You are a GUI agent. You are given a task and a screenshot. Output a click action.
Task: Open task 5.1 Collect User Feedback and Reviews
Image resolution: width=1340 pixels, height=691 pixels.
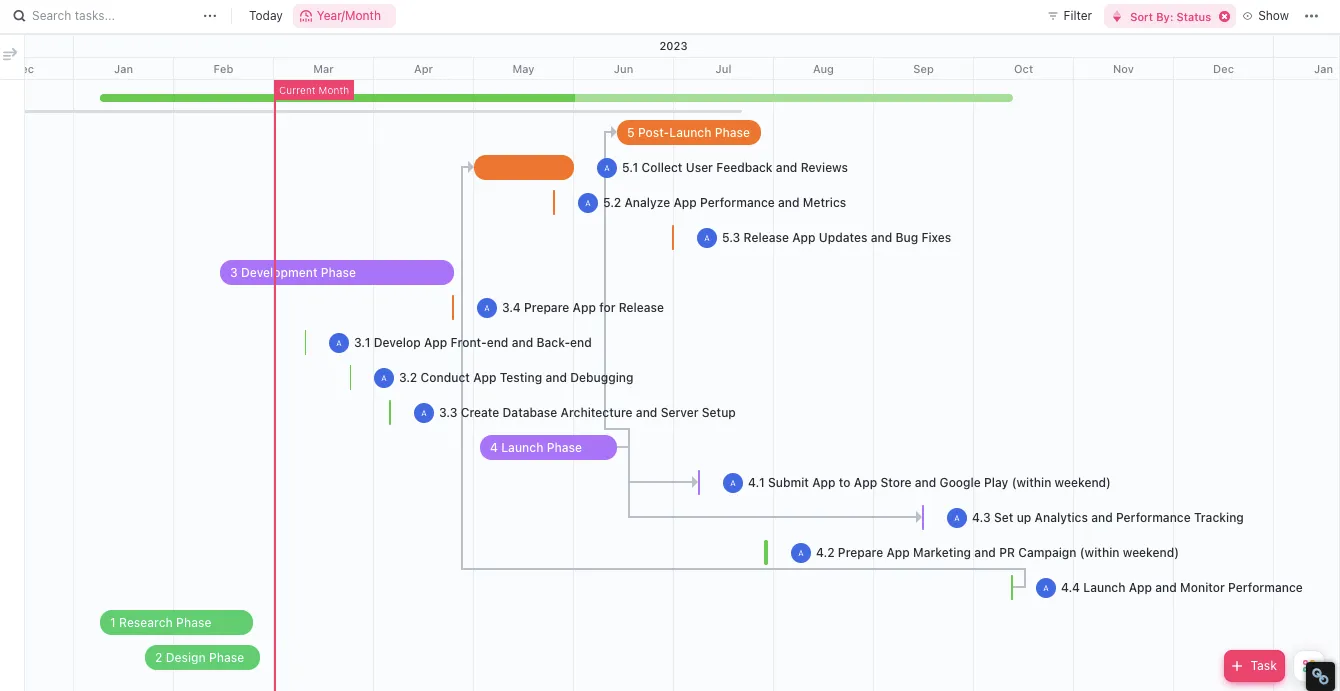tap(735, 168)
